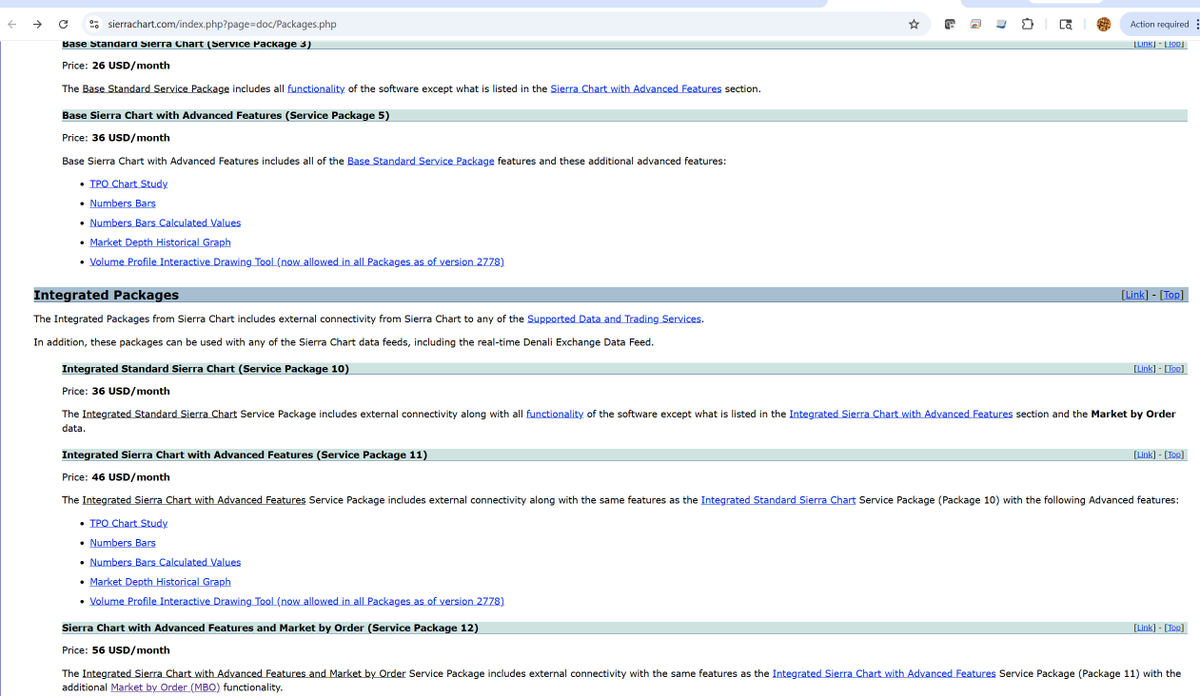Click the Integrated Packages section heading
1200x696 pixels.
pos(106,295)
